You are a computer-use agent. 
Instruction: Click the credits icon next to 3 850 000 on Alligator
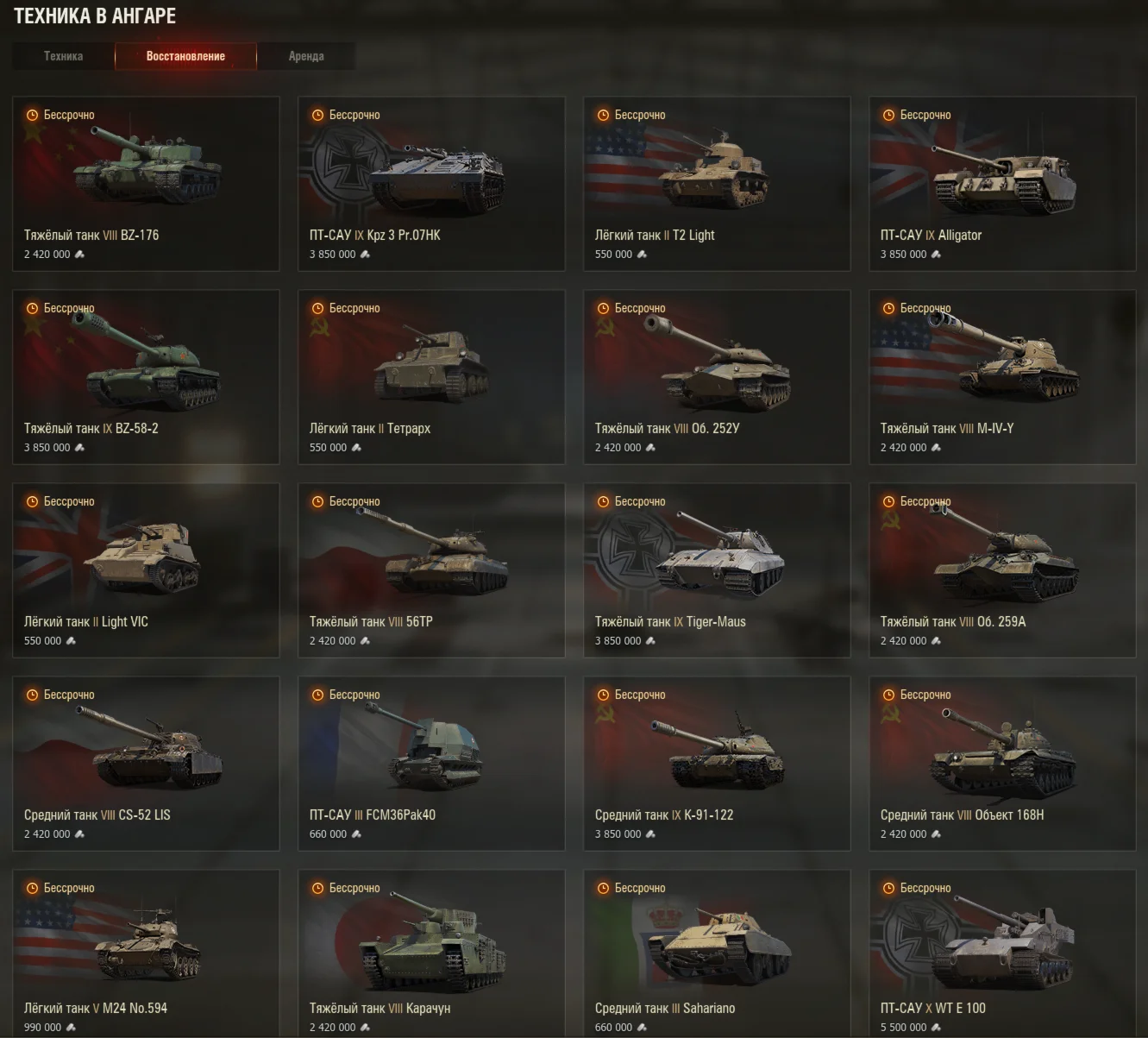click(936, 255)
